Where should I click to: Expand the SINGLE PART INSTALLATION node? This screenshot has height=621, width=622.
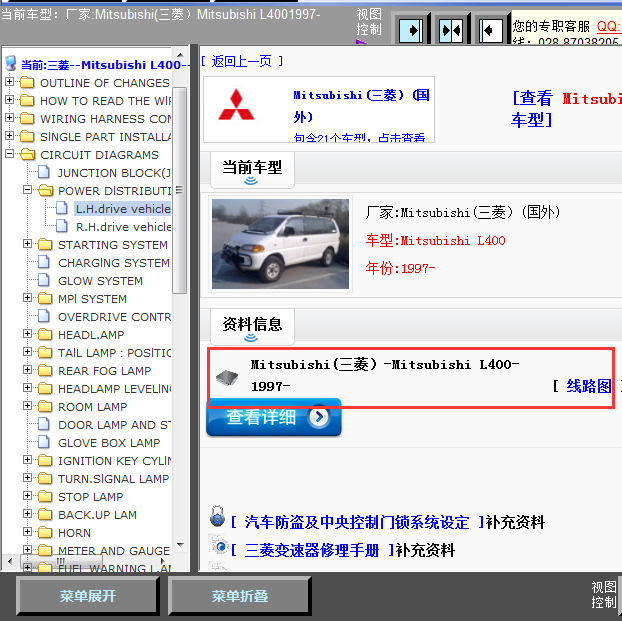(10, 135)
